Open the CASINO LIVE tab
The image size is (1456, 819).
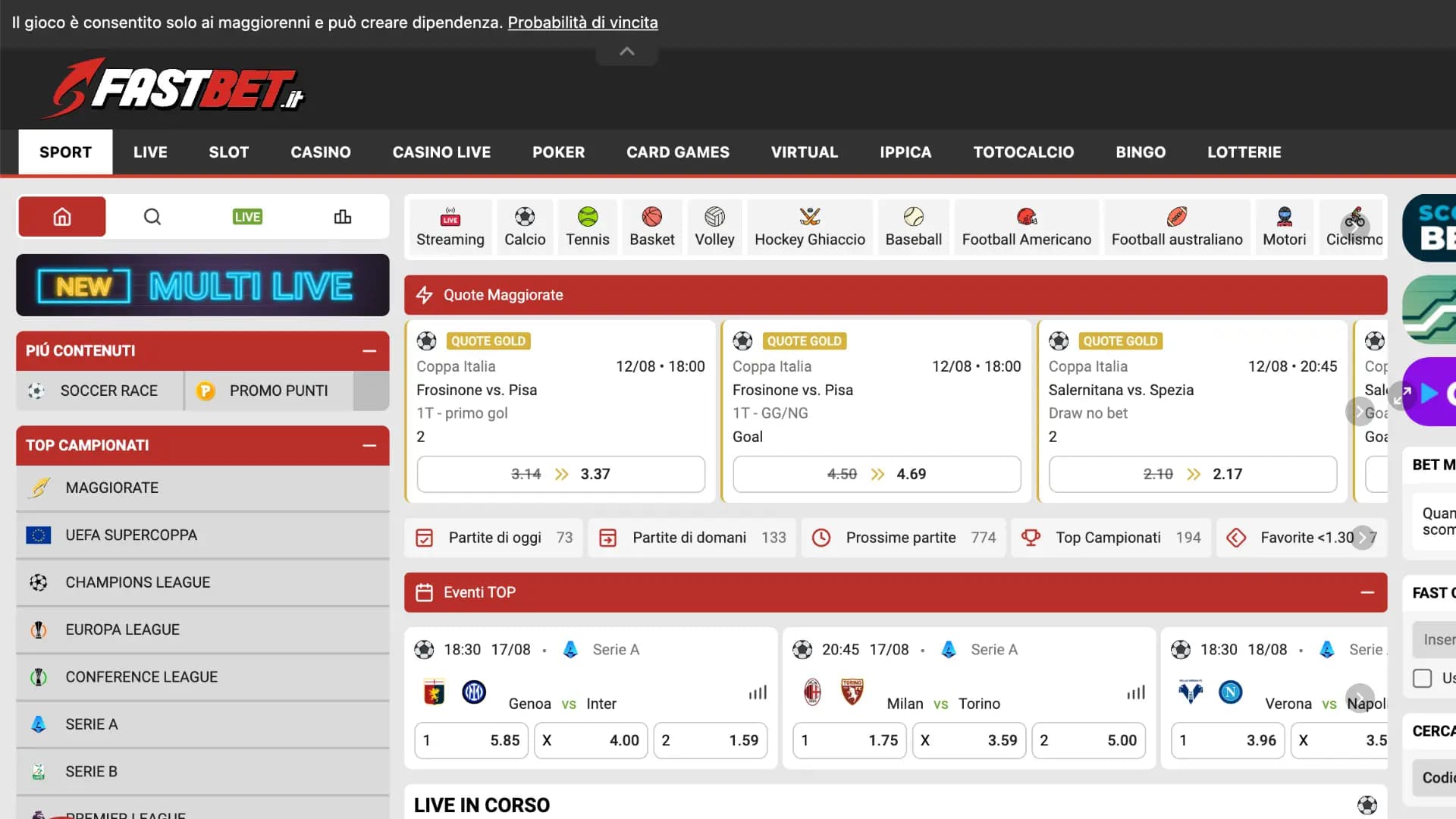point(441,152)
